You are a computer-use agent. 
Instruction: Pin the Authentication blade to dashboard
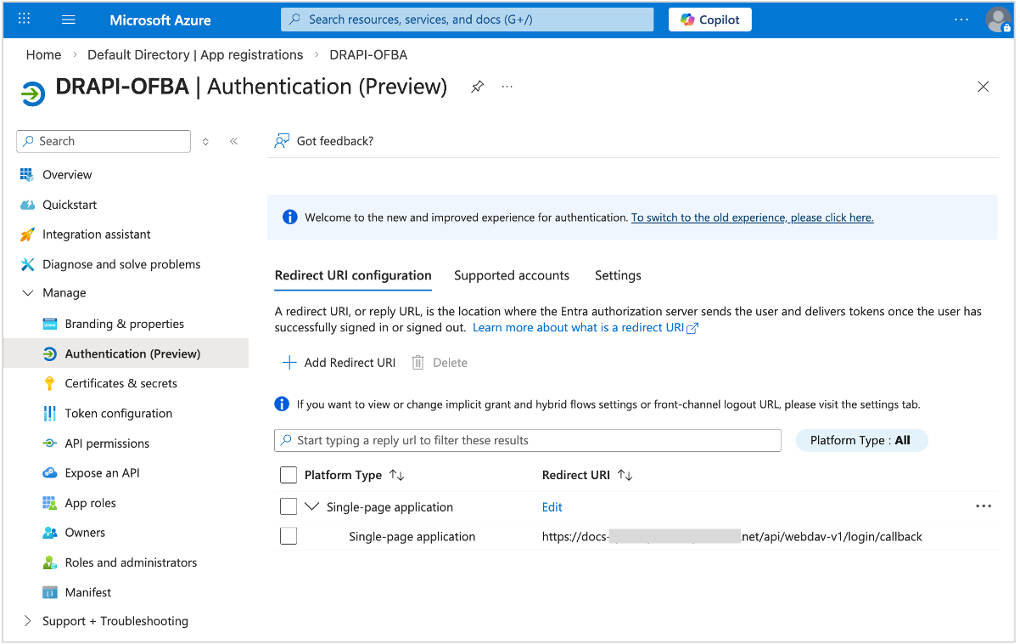click(477, 87)
